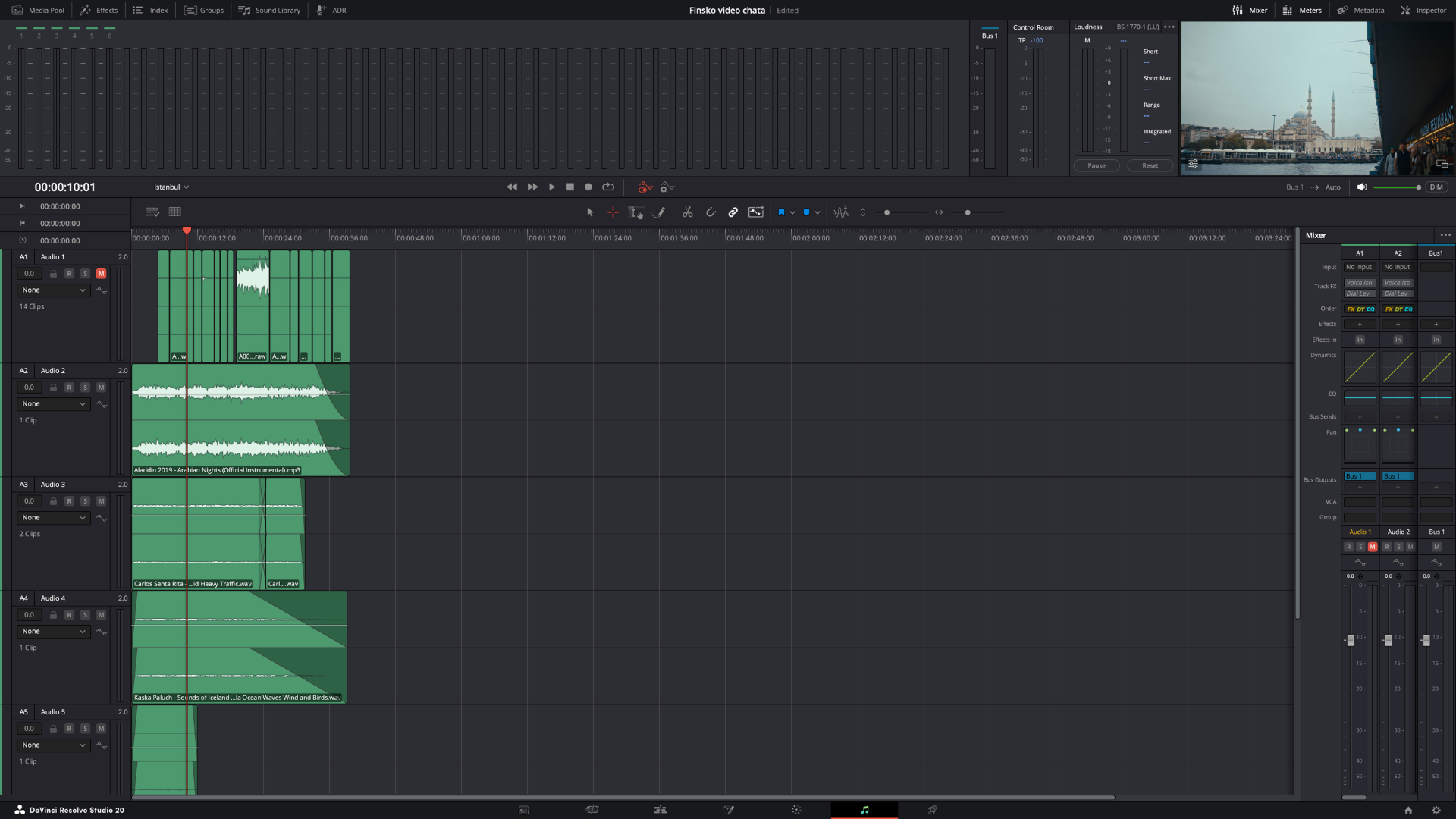Open the Sound Library panel

point(269,11)
